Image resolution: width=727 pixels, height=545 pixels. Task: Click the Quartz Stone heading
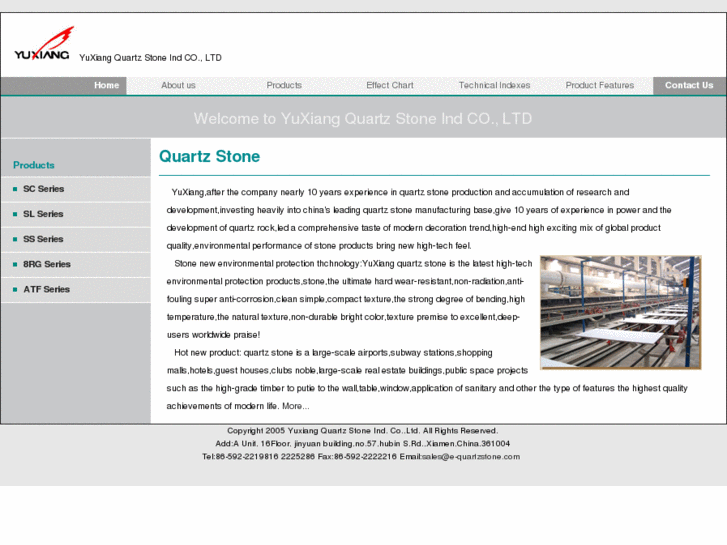[x=210, y=156]
